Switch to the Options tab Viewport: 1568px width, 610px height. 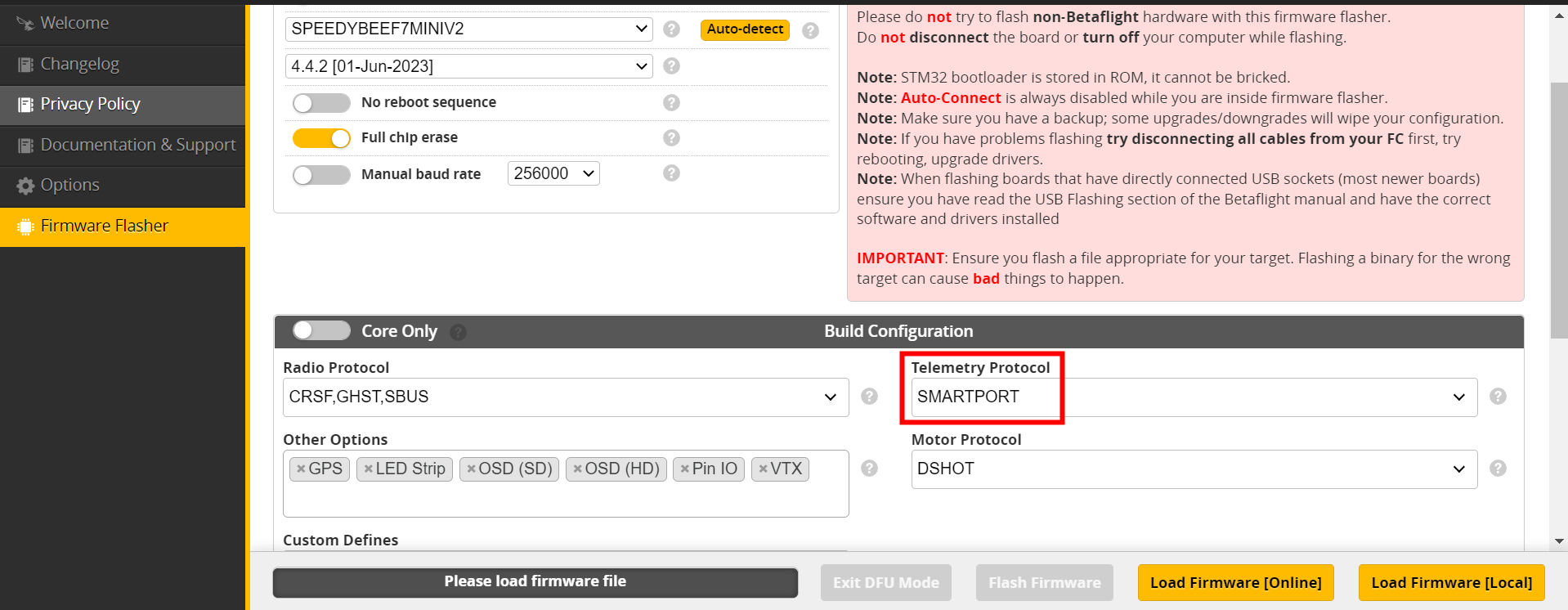(123, 186)
